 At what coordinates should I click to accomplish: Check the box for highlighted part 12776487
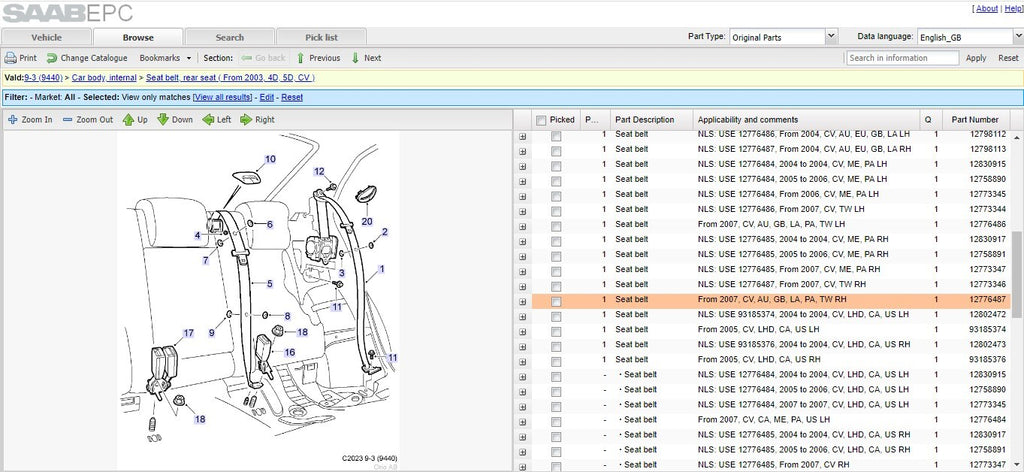pyautogui.click(x=556, y=302)
